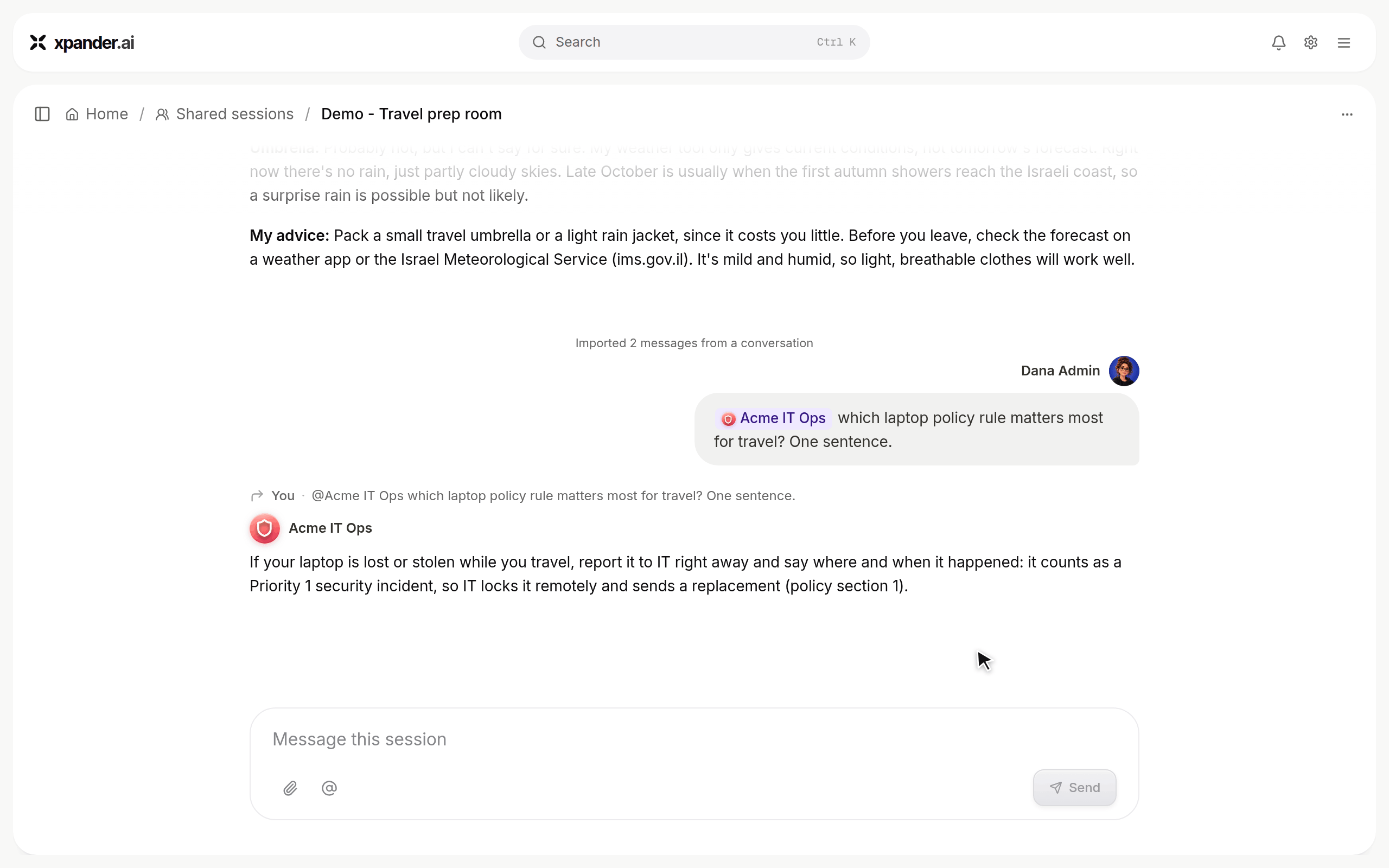The height and width of the screenshot is (868, 1389).
Task: Open the notifications bell
Action: (1278, 42)
